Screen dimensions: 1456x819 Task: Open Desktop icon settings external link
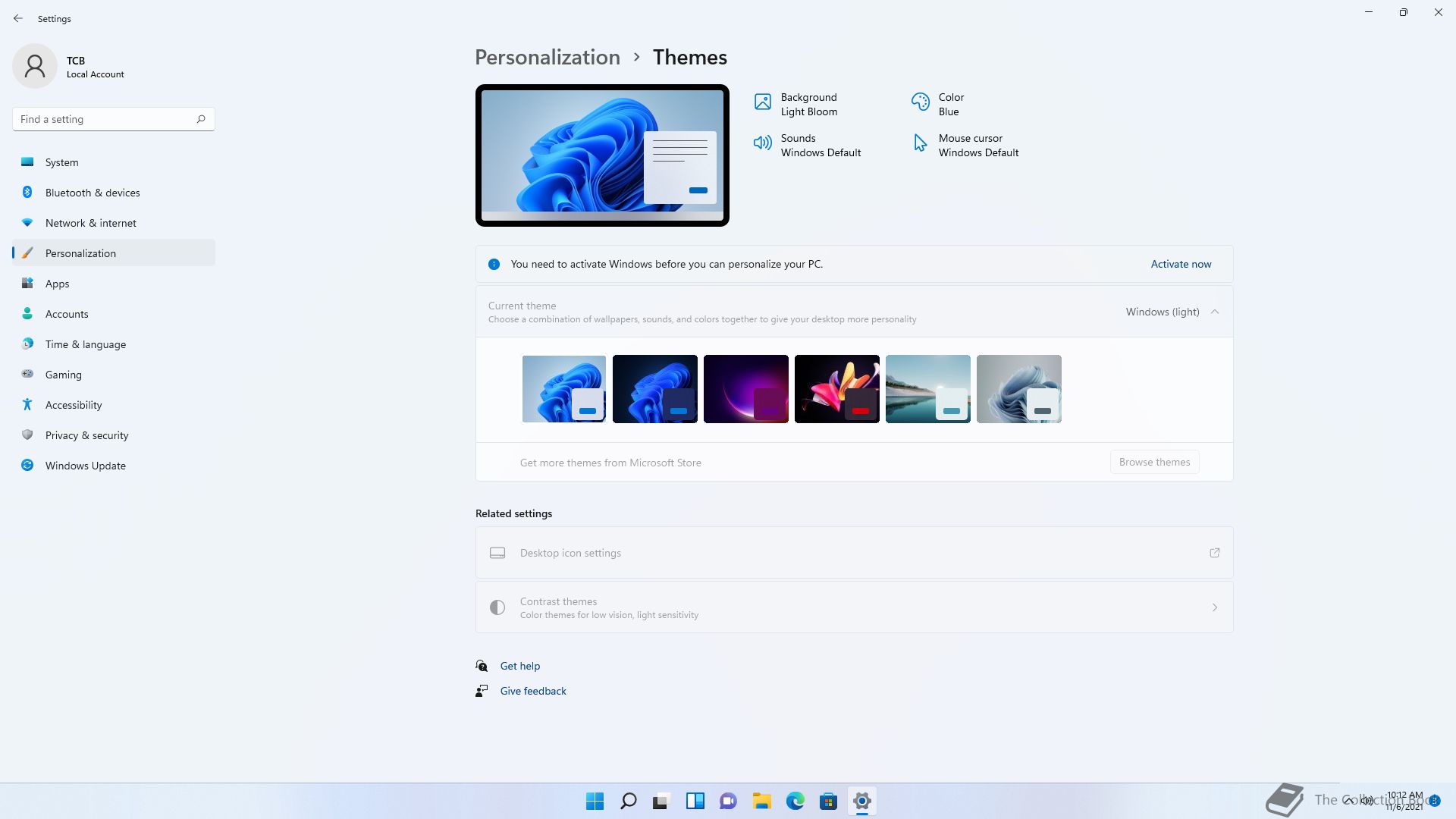[x=1215, y=553]
